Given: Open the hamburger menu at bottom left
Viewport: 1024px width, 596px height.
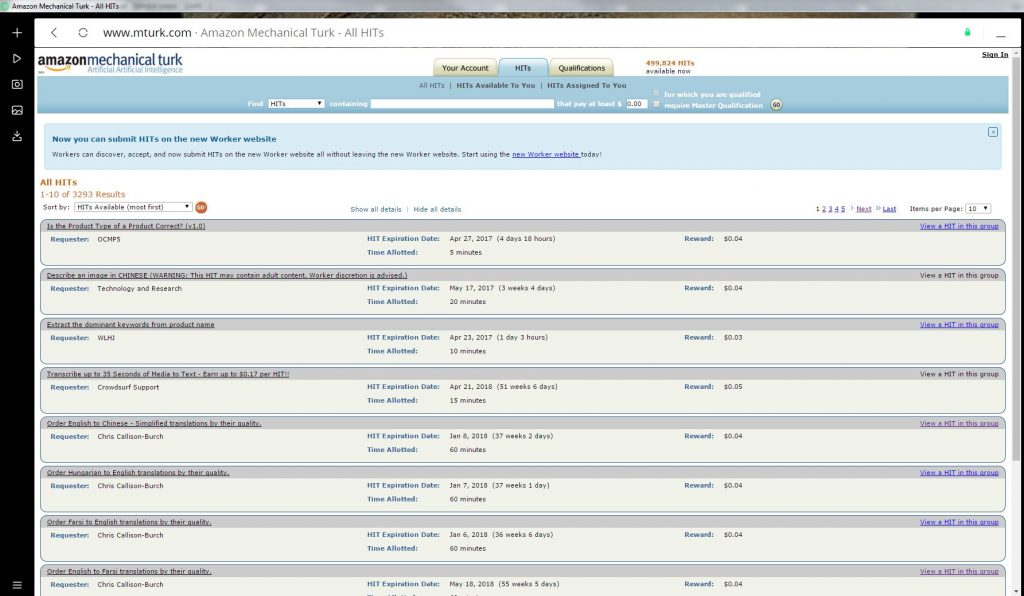Looking at the screenshot, I should coord(17,584).
